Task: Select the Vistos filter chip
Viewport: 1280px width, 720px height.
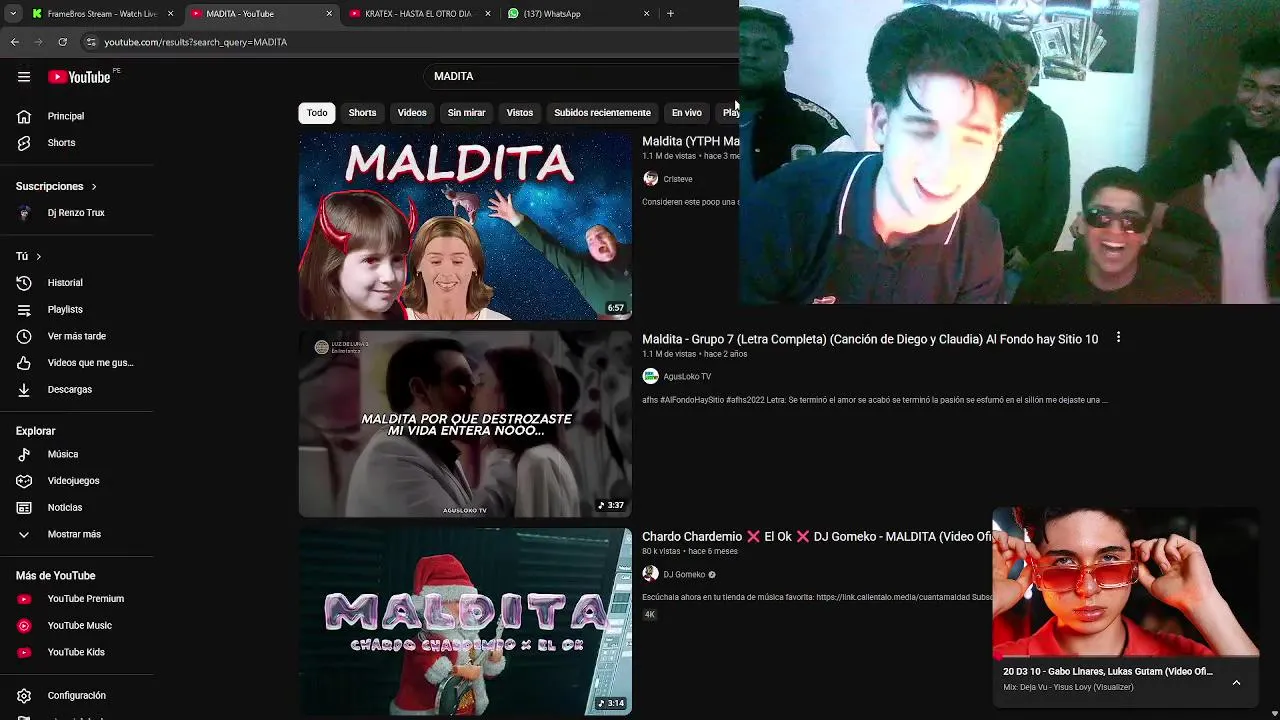Action: tap(520, 113)
